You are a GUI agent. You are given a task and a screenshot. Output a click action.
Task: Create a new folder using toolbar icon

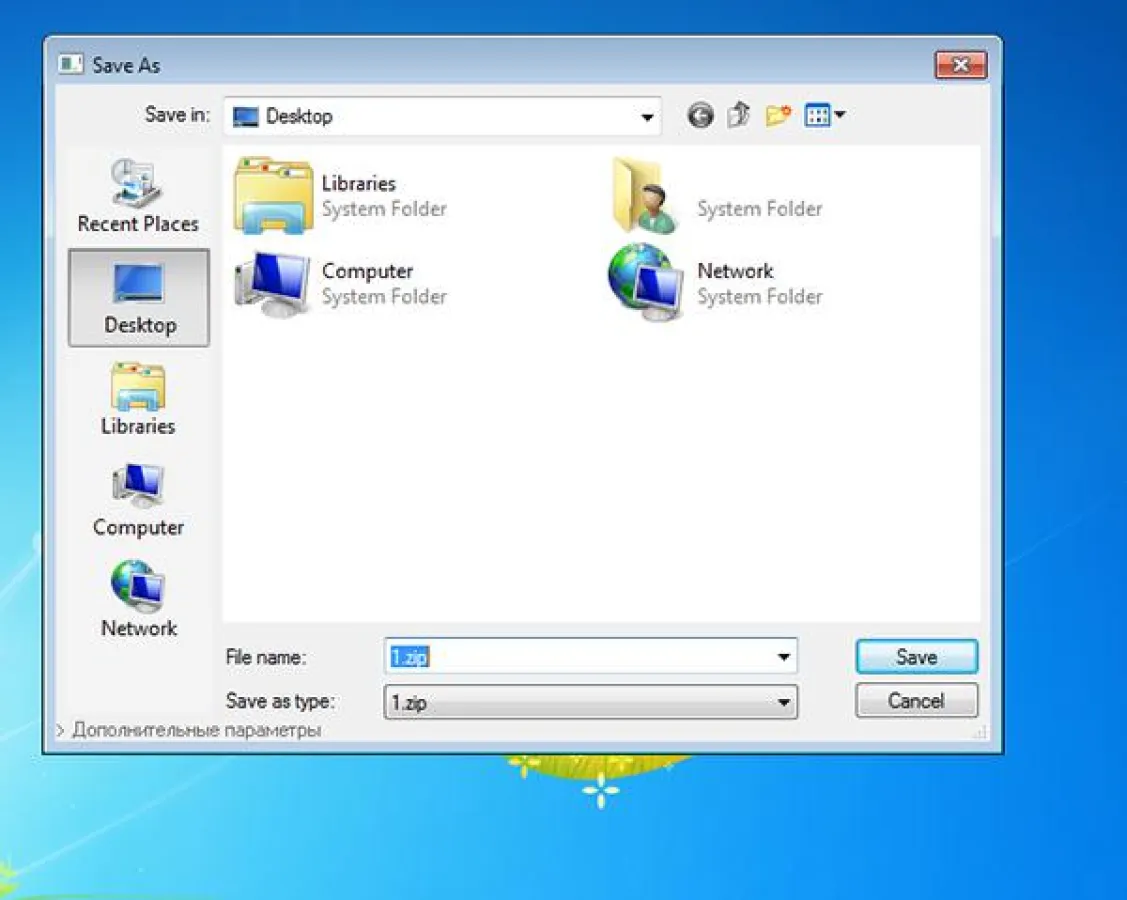pos(778,116)
